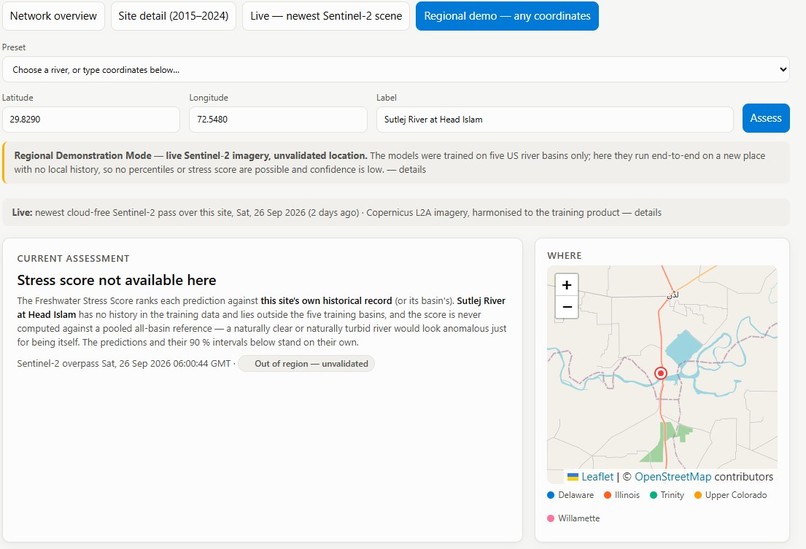Click the blue Delaware legend dot
Viewport: 806px width, 549px height.
point(551,495)
